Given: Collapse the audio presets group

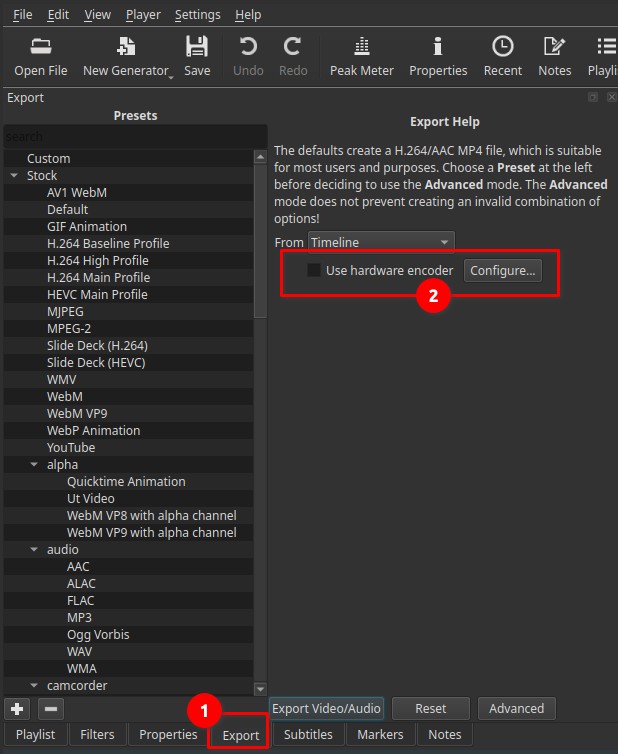Looking at the screenshot, I should click(x=34, y=550).
